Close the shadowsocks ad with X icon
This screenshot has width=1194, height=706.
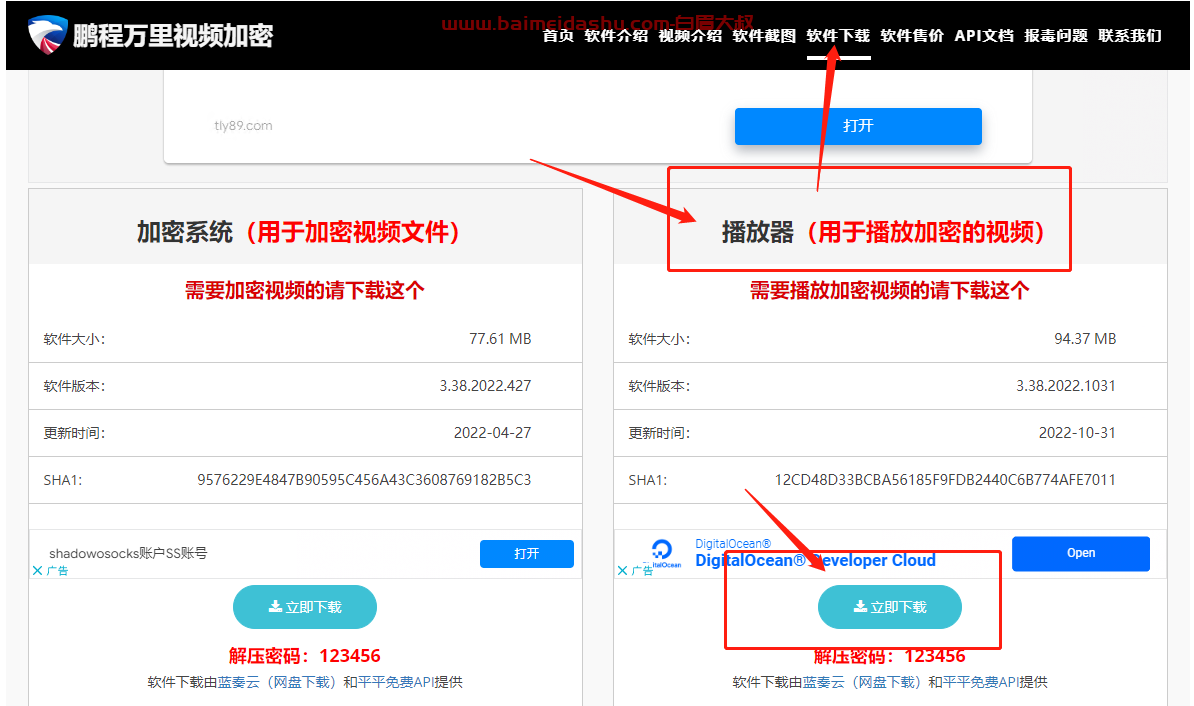[x=38, y=570]
